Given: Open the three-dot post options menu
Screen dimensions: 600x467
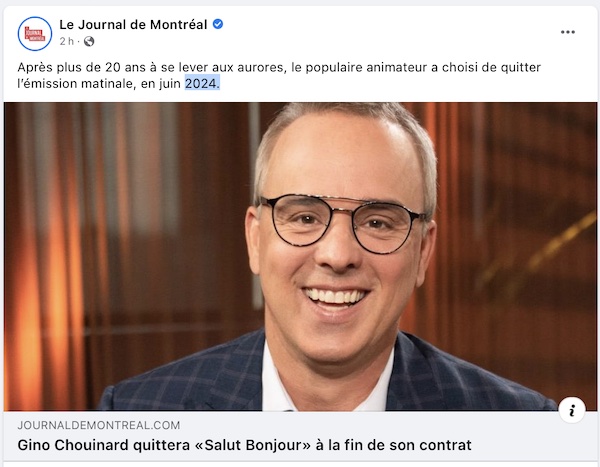Looking at the screenshot, I should point(568,32).
